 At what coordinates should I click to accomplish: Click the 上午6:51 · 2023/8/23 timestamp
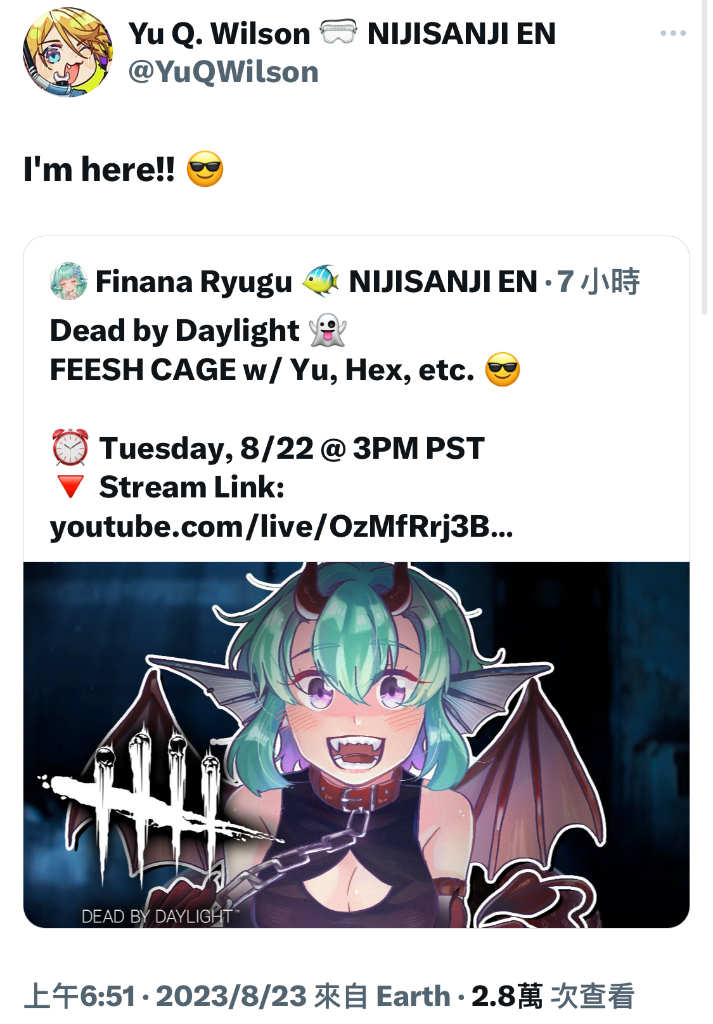click(x=165, y=997)
